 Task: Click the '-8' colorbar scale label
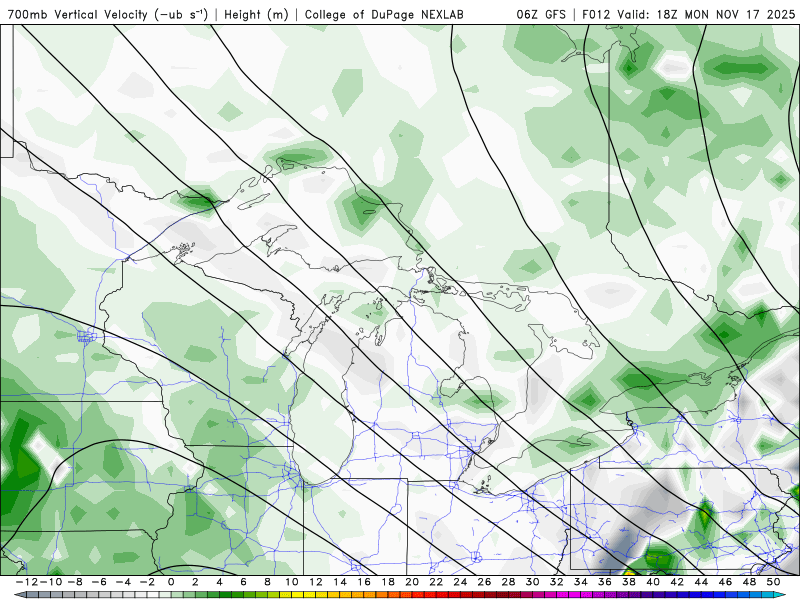tap(74, 582)
